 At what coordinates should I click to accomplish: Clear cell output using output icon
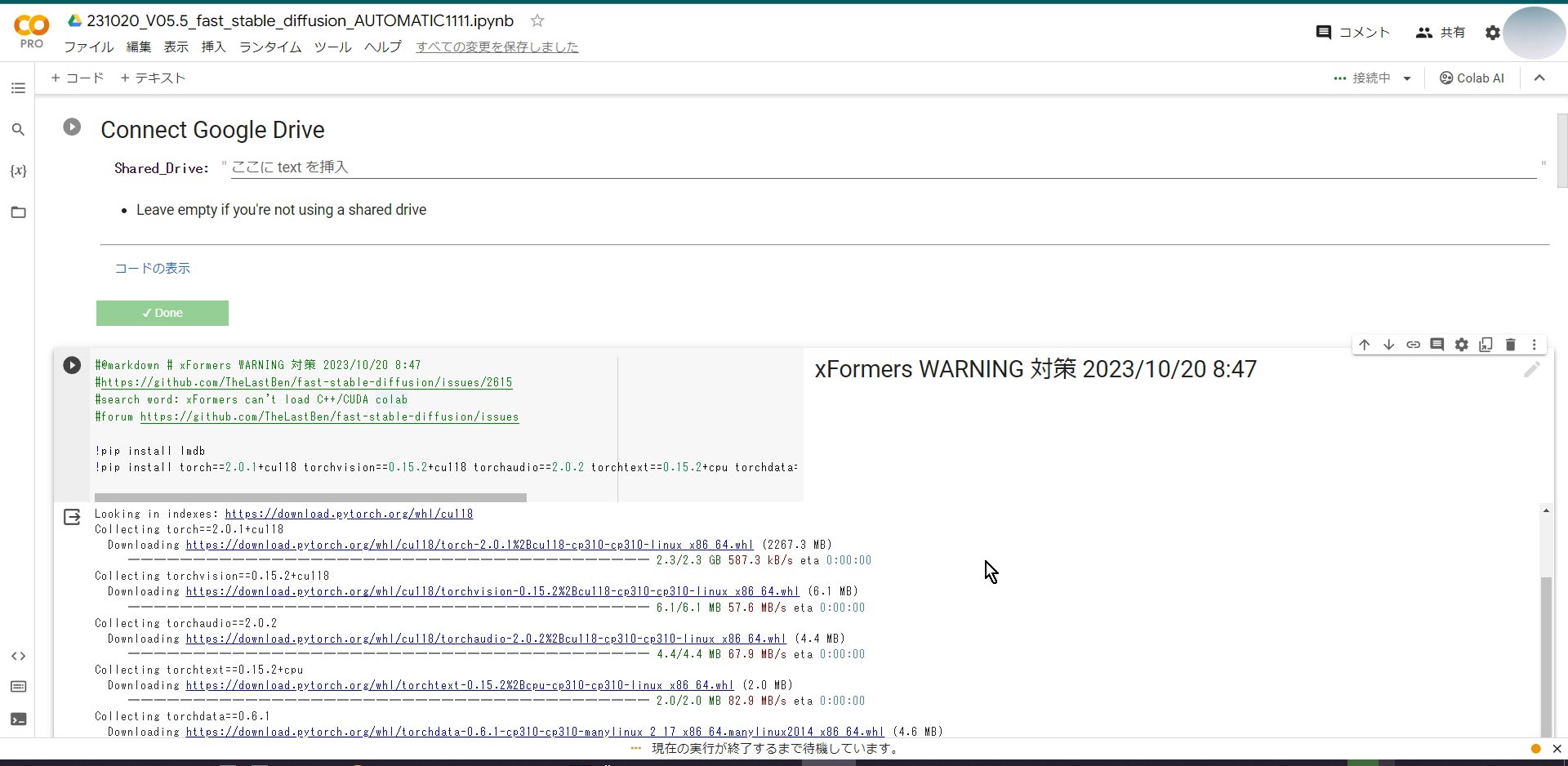[x=72, y=517]
